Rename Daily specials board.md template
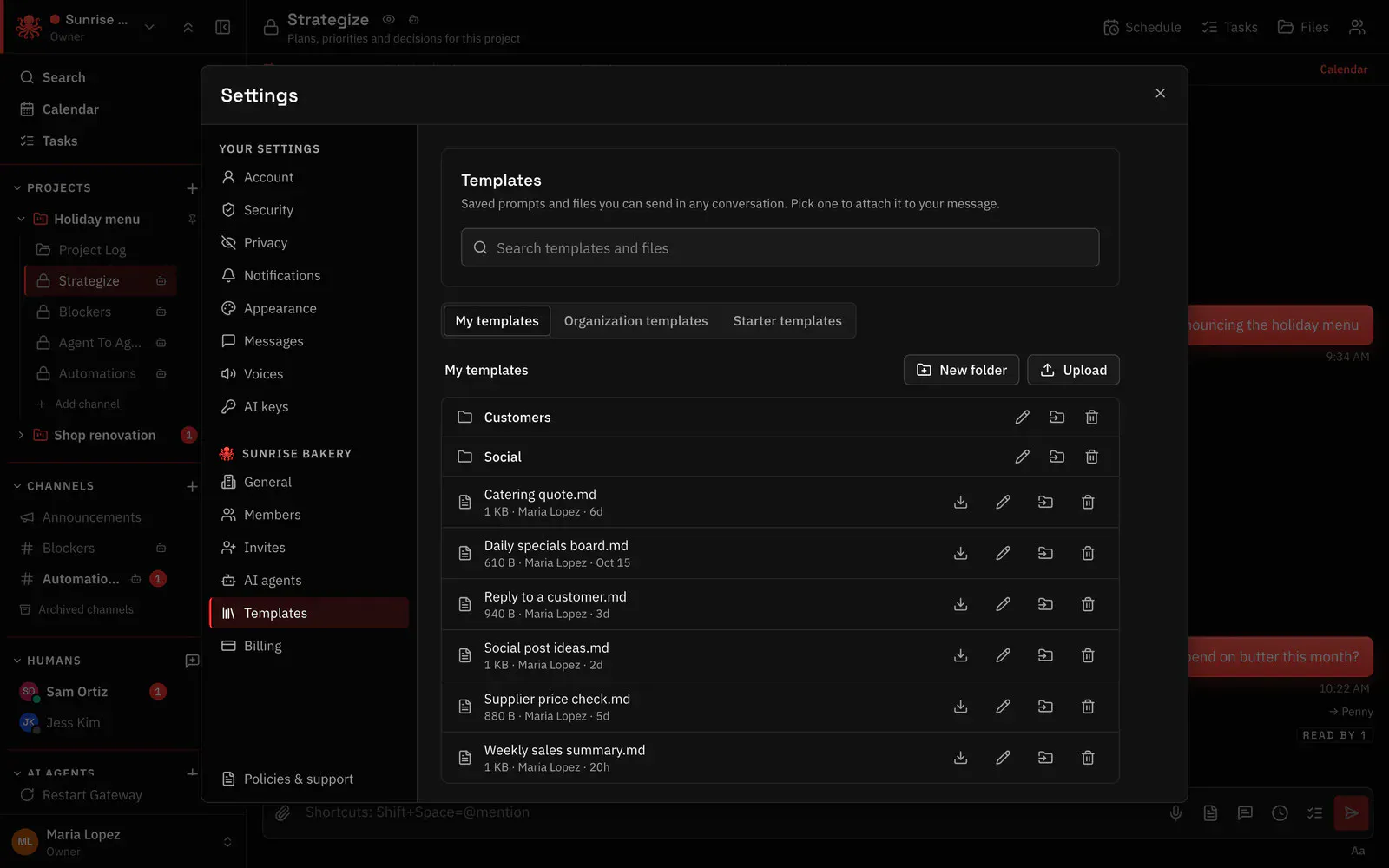Image resolution: width=1389 pixels, height=868 pixels. pyautogui.click(x=1003, y=553)
